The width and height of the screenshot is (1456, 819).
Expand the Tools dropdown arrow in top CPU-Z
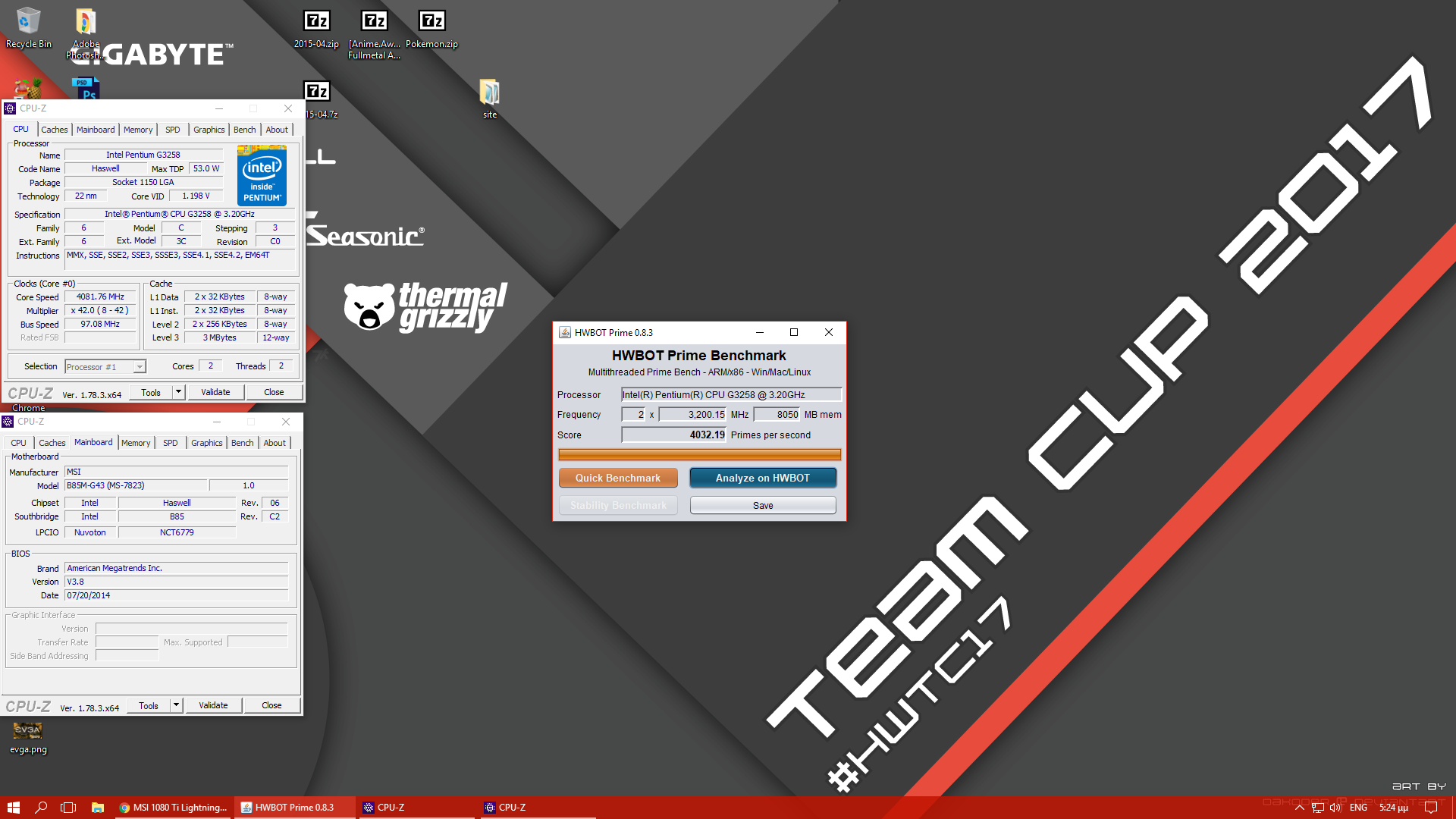point(178,392)
